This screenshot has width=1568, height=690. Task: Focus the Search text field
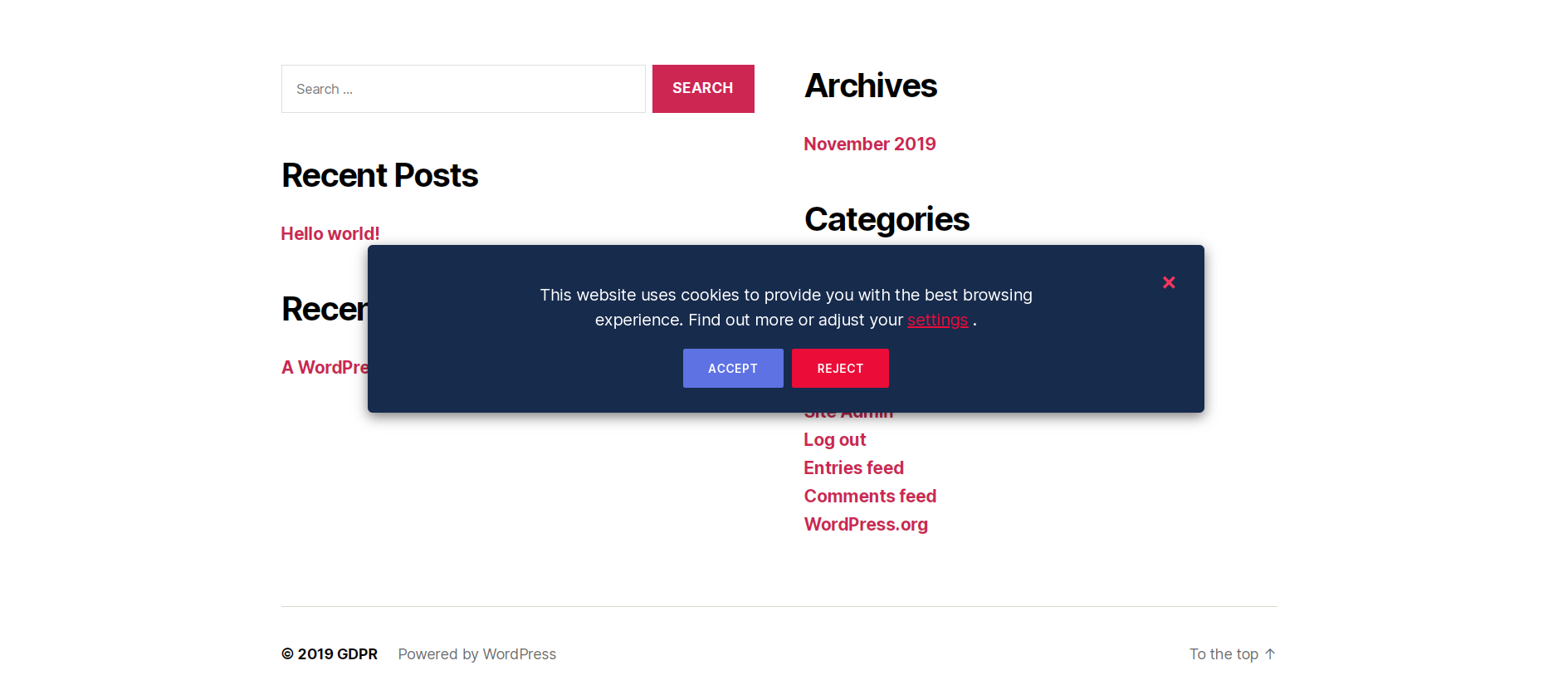pos(463,89)
